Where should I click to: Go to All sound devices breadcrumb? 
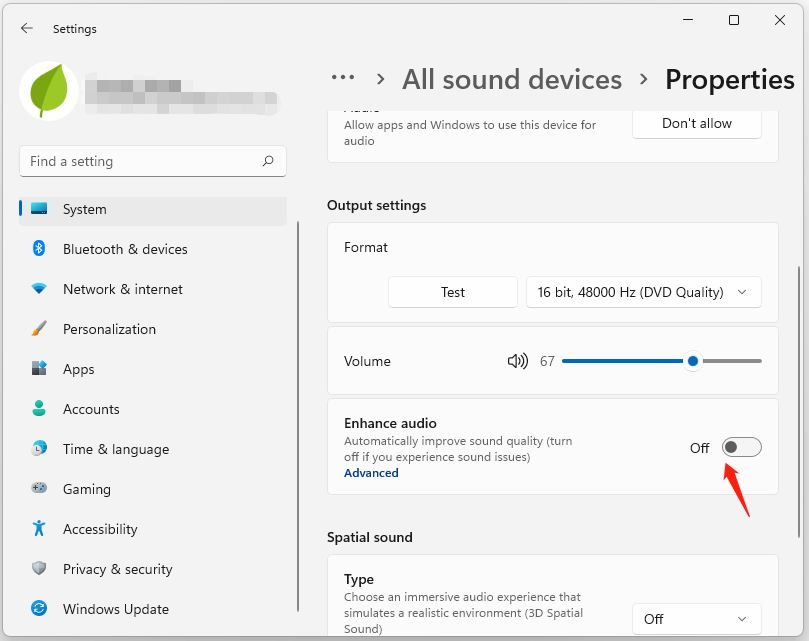512,79
